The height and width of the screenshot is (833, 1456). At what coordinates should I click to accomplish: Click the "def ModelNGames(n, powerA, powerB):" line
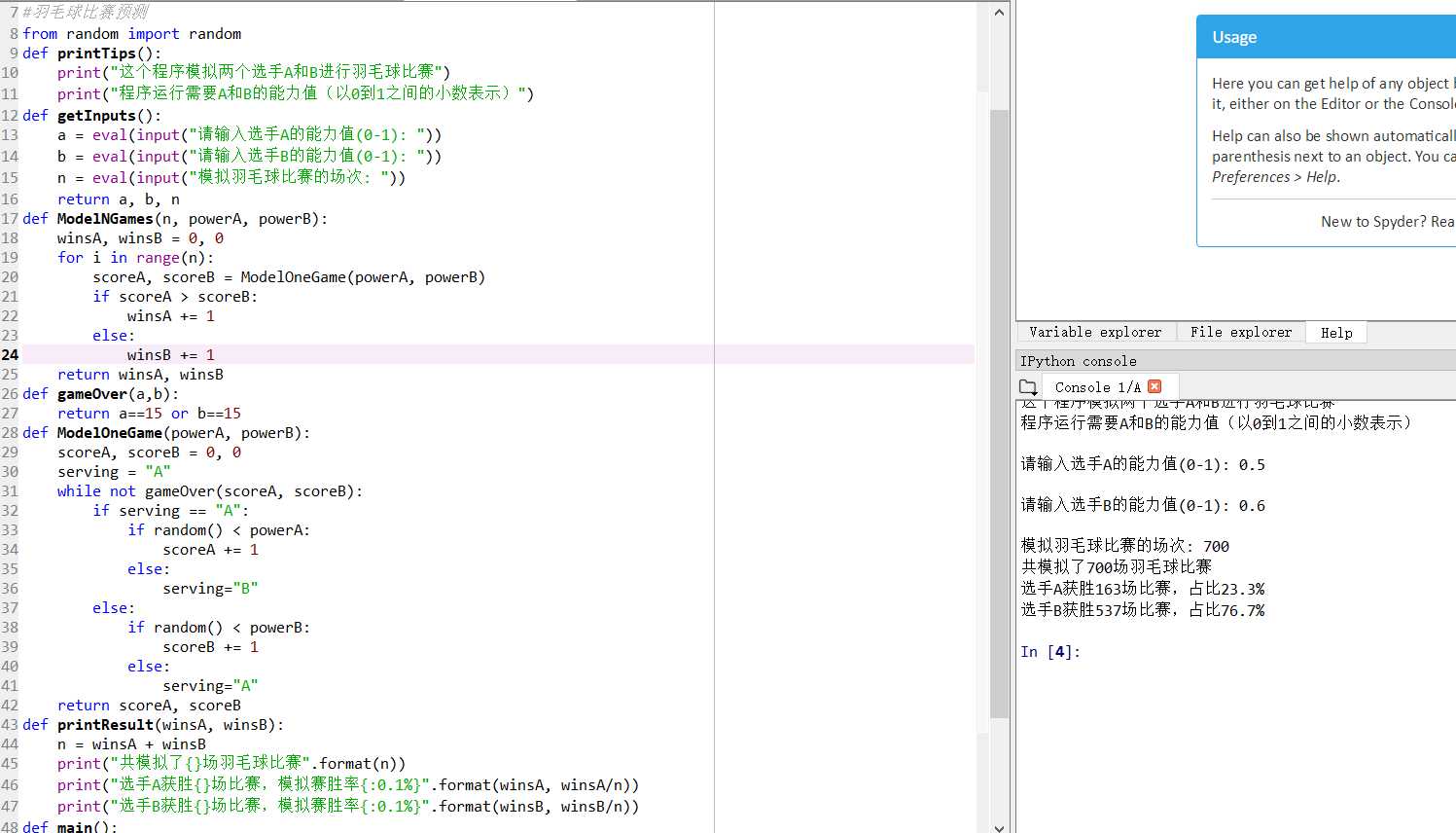point(175,219)
